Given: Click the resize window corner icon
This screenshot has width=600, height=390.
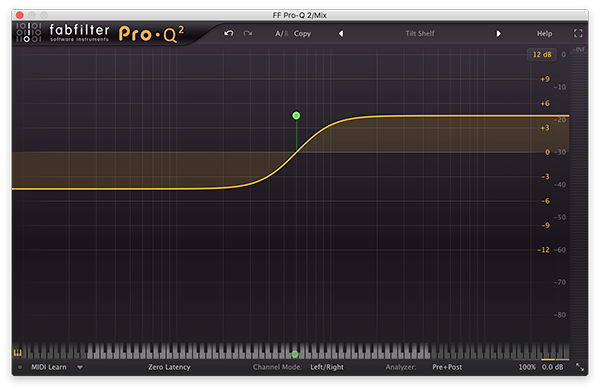Looking at the screenshot, I should pyautogui.click(x=580, y=367).
